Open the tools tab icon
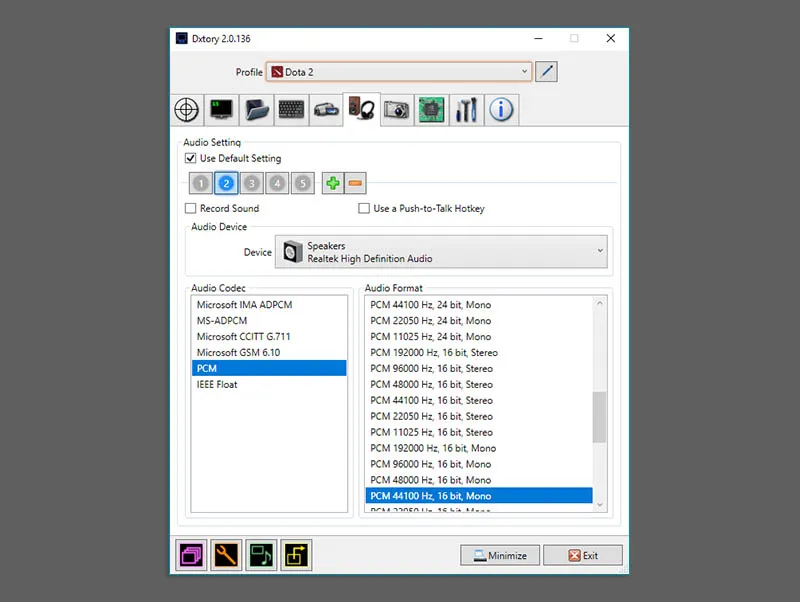Viewport: 800px width, 602px height. [466, 110]
